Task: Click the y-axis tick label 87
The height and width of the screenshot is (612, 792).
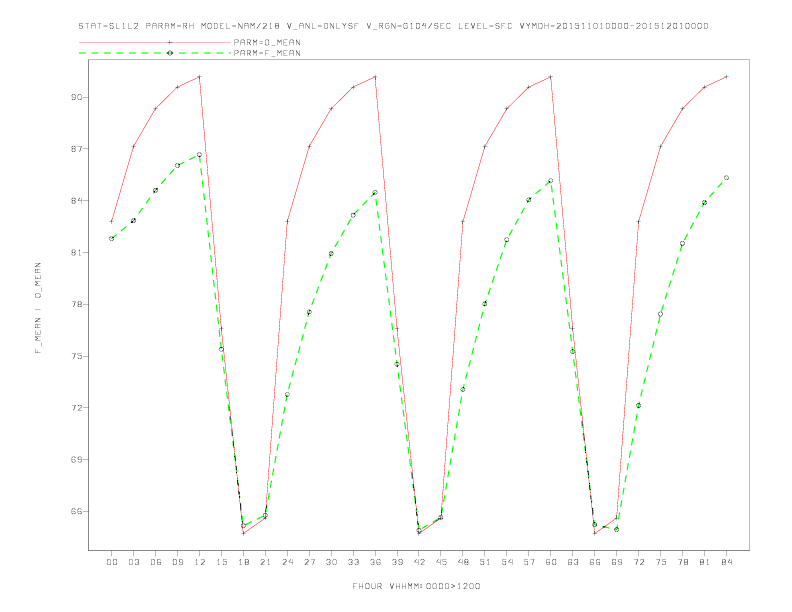Action: [x=76, y=148]
